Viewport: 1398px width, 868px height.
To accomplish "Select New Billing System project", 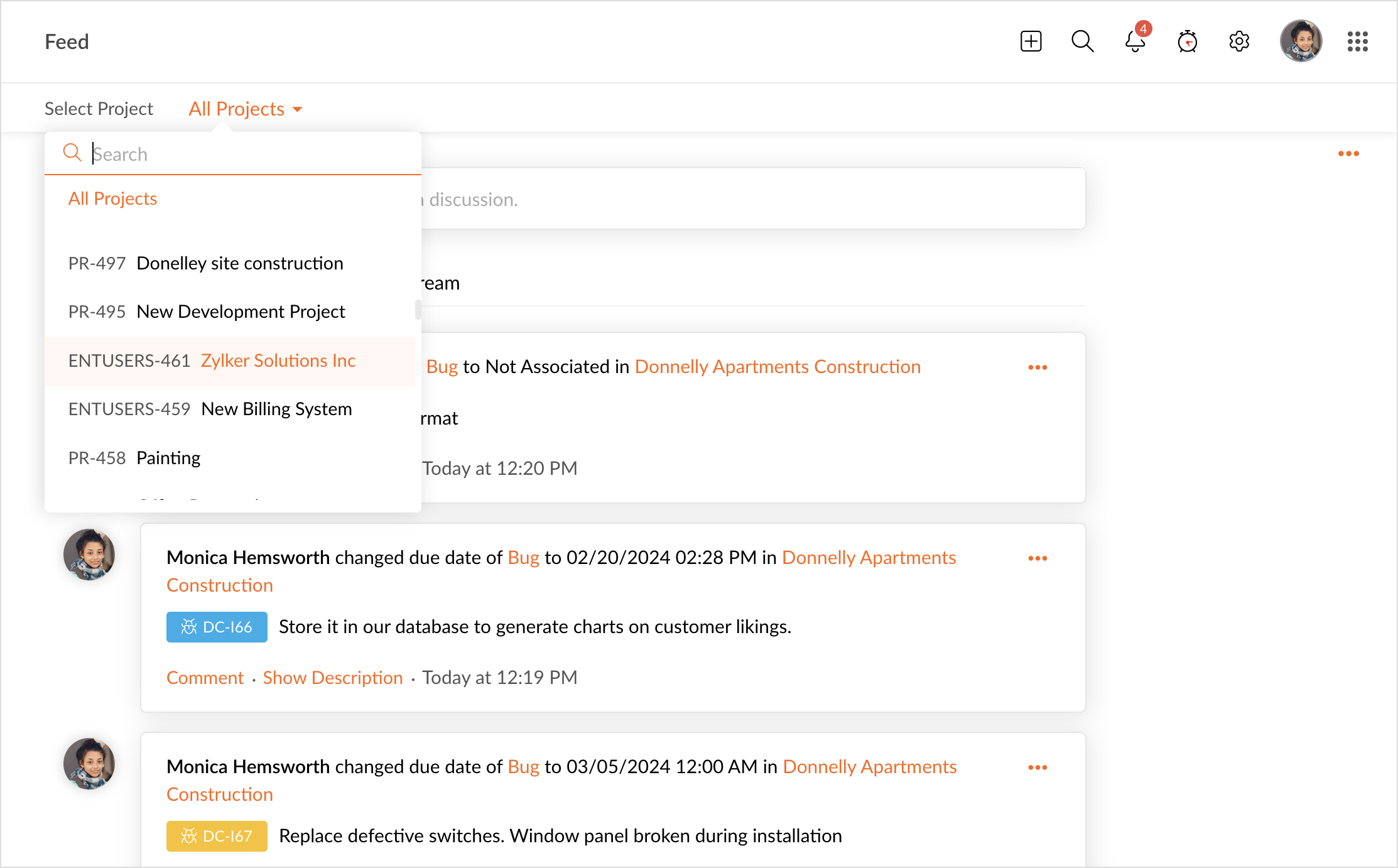I will coord(276,409).
